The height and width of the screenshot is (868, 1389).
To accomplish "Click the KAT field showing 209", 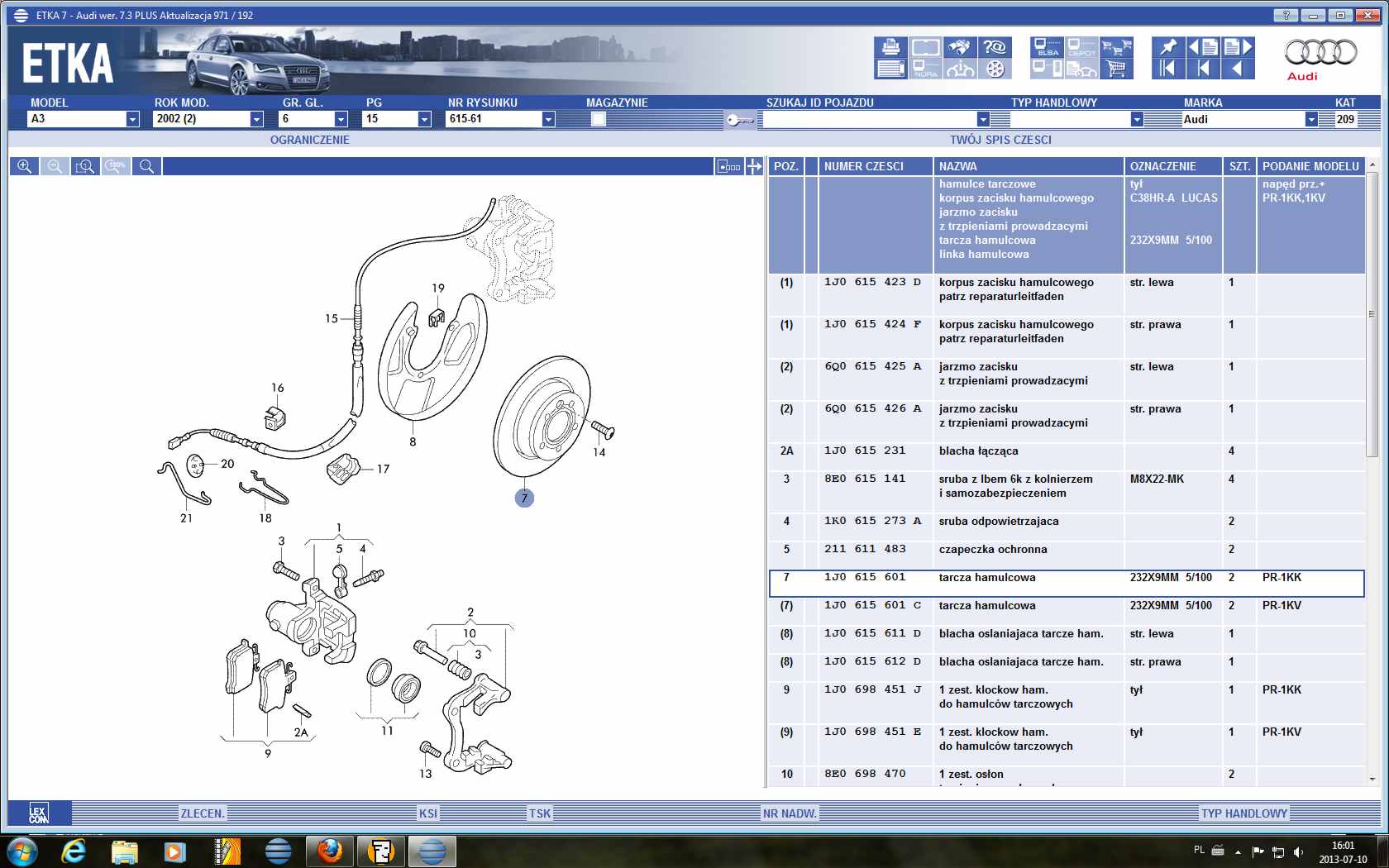I will (1346, 119).
